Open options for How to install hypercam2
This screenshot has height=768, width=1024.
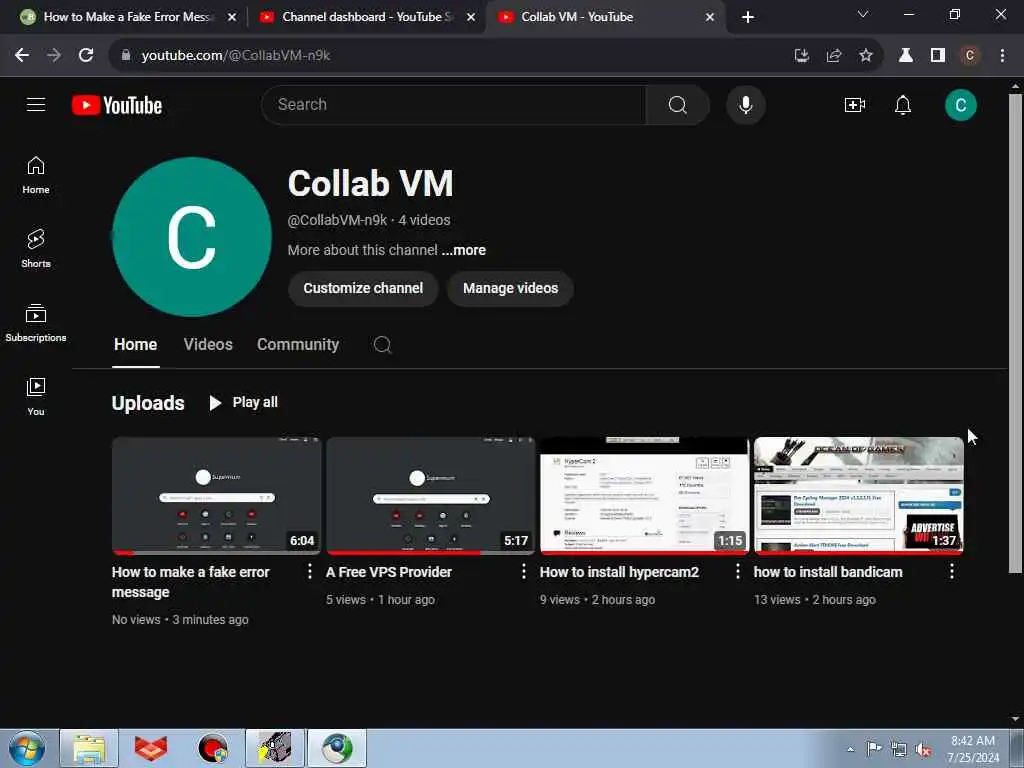pyautogui.click(x=738, y=571)
